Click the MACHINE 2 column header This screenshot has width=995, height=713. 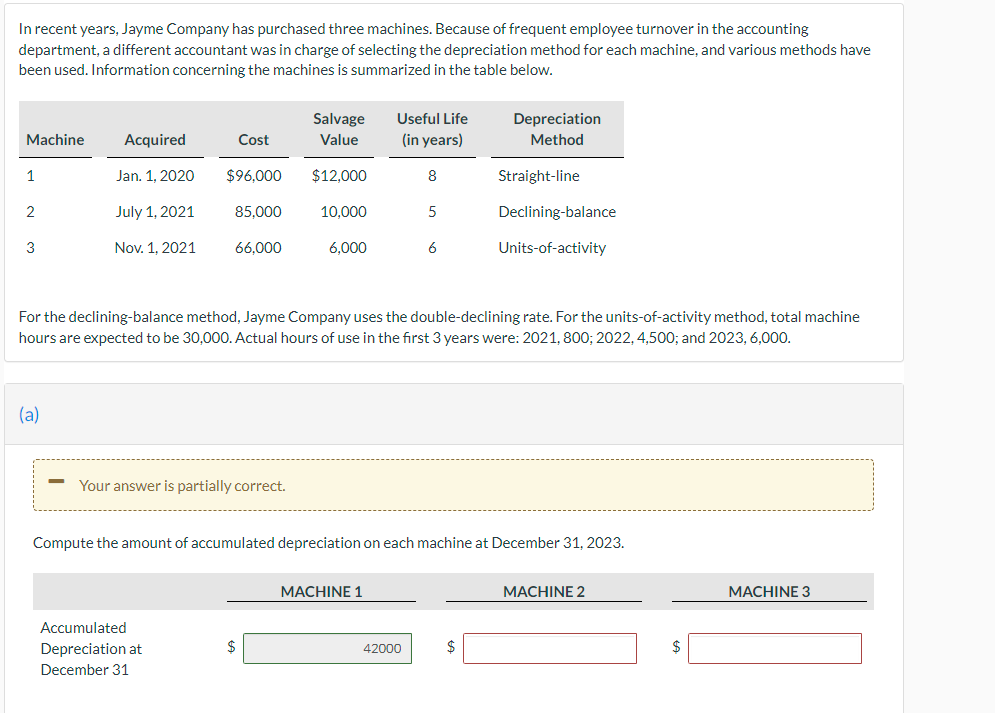coord(544,591)
